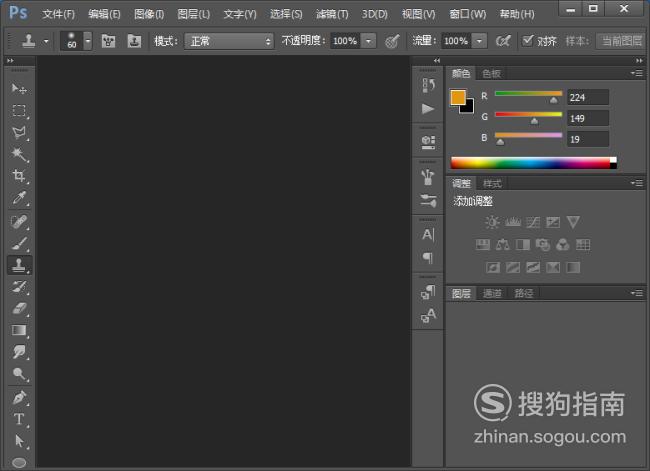Open the layers panel flyout menu

click(x=637, y=293)
